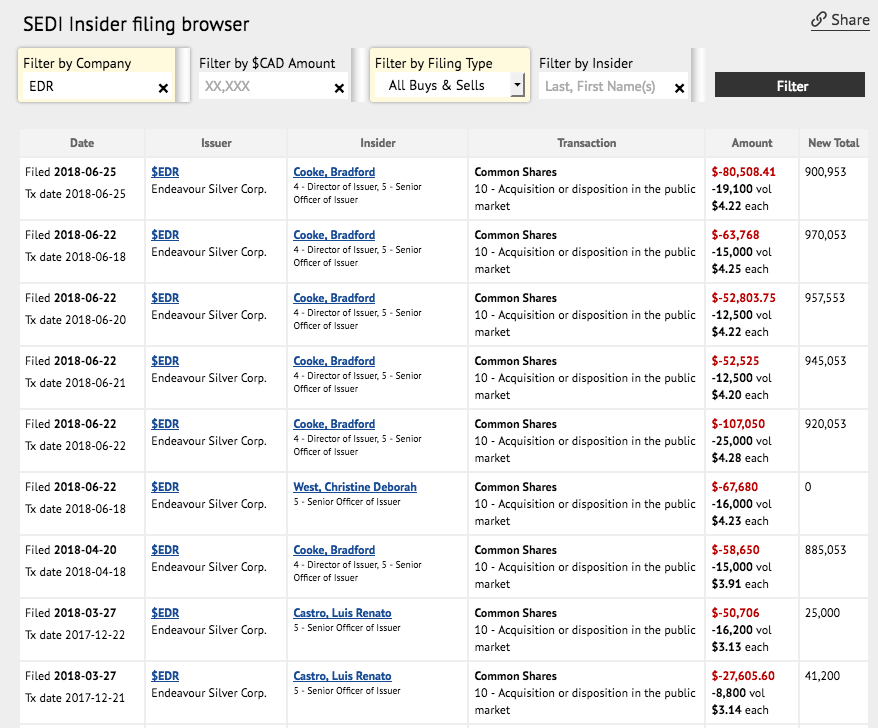878x728 pixels.
Task: Open Cooke, Bradford link filed 2018-04-20
Action: [x=334, y=550]
